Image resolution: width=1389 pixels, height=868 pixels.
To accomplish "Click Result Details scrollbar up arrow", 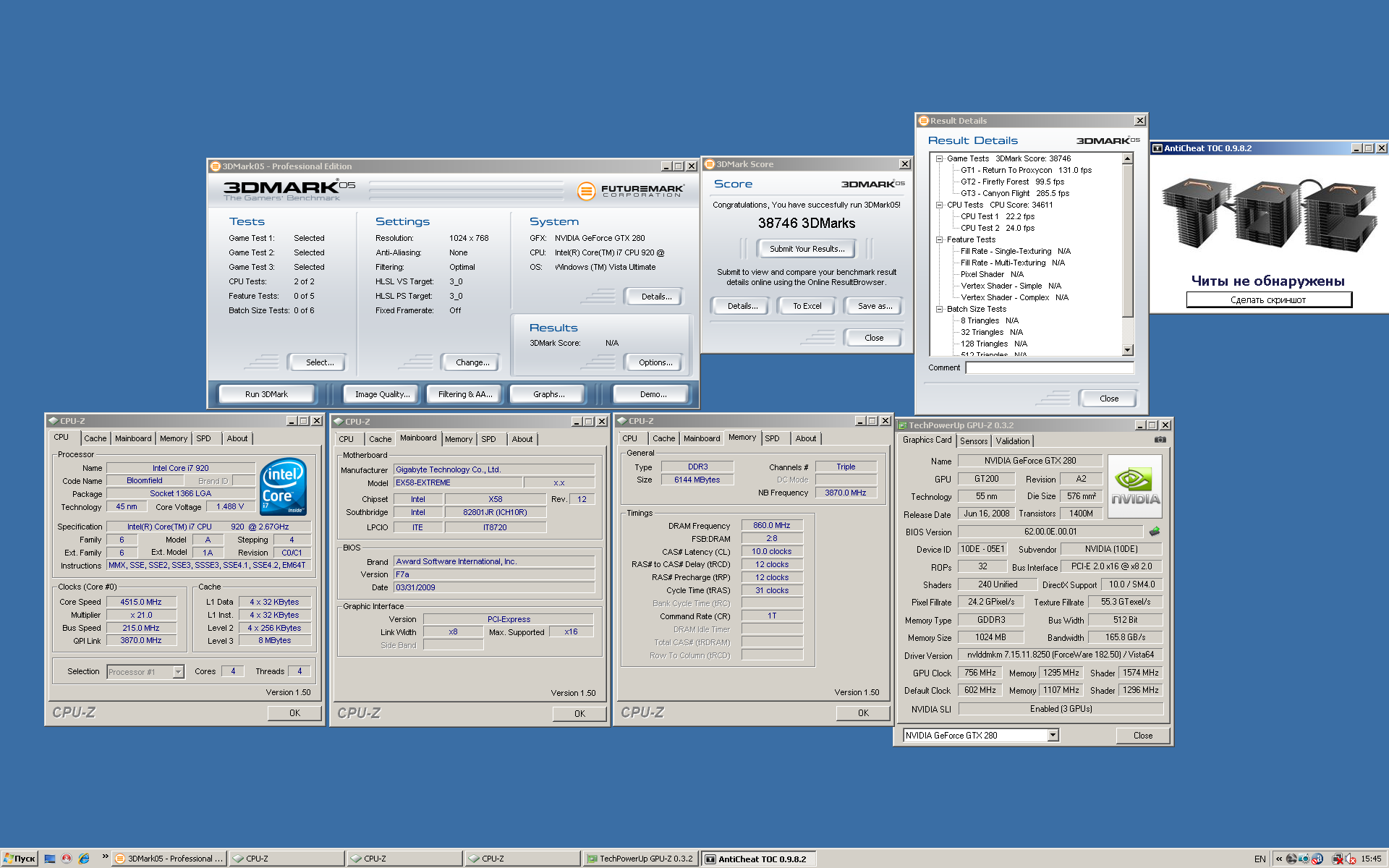I will point(1128,158).
